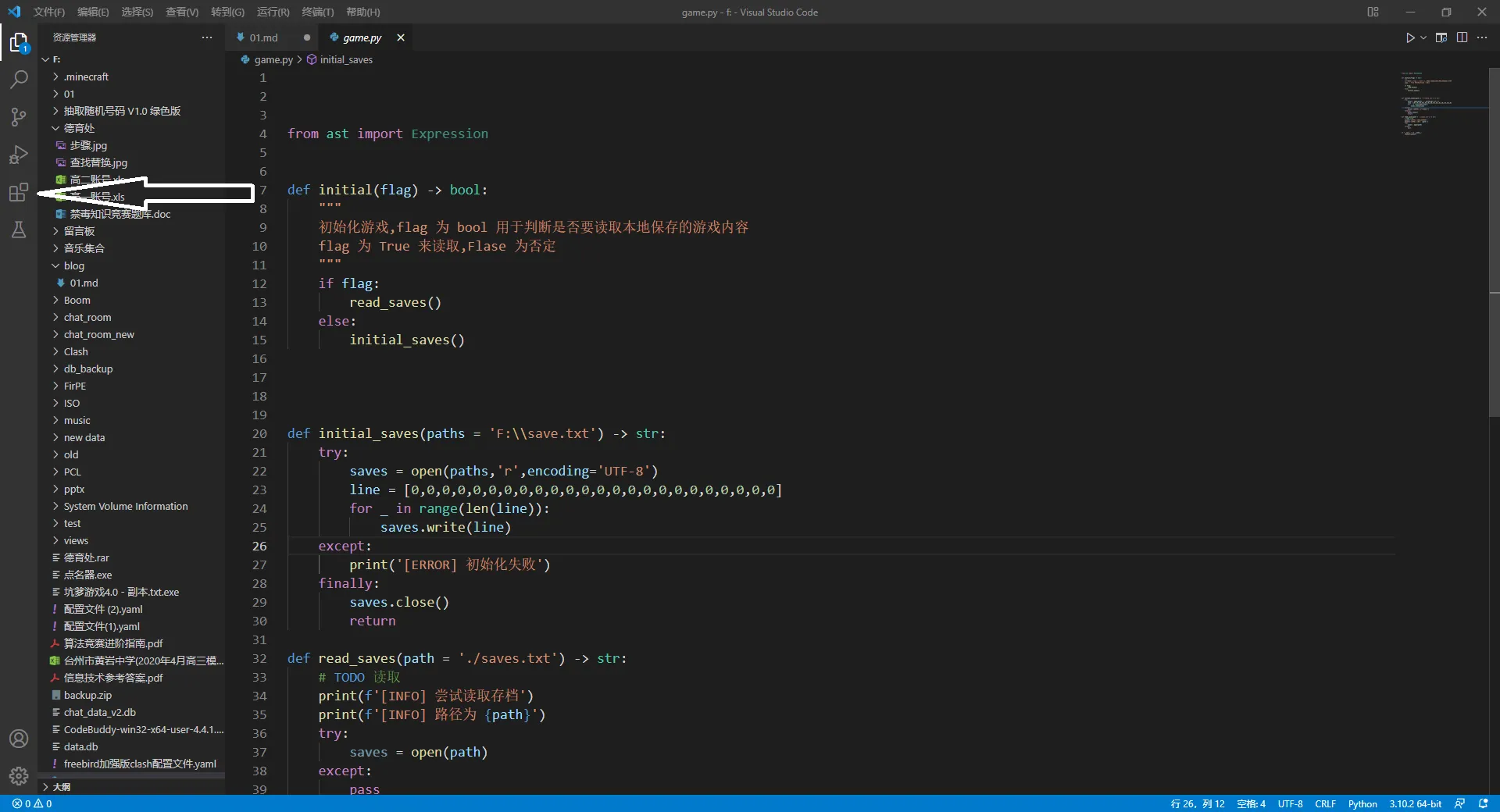1500x812 pixels.
Task: Open 01.md in blog folder
Action: click(x=131, y=283)
